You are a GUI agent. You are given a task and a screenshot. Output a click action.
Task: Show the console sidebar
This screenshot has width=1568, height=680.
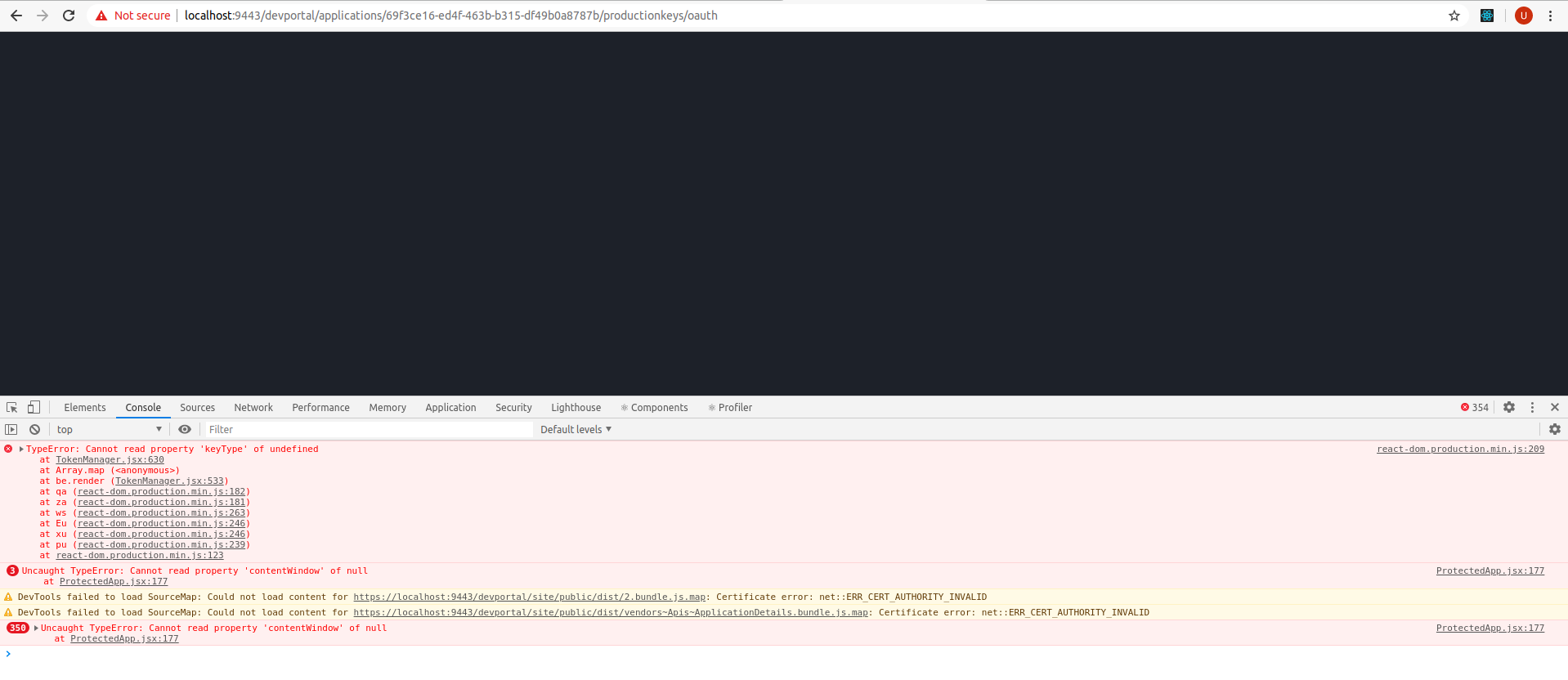(11, 429)
